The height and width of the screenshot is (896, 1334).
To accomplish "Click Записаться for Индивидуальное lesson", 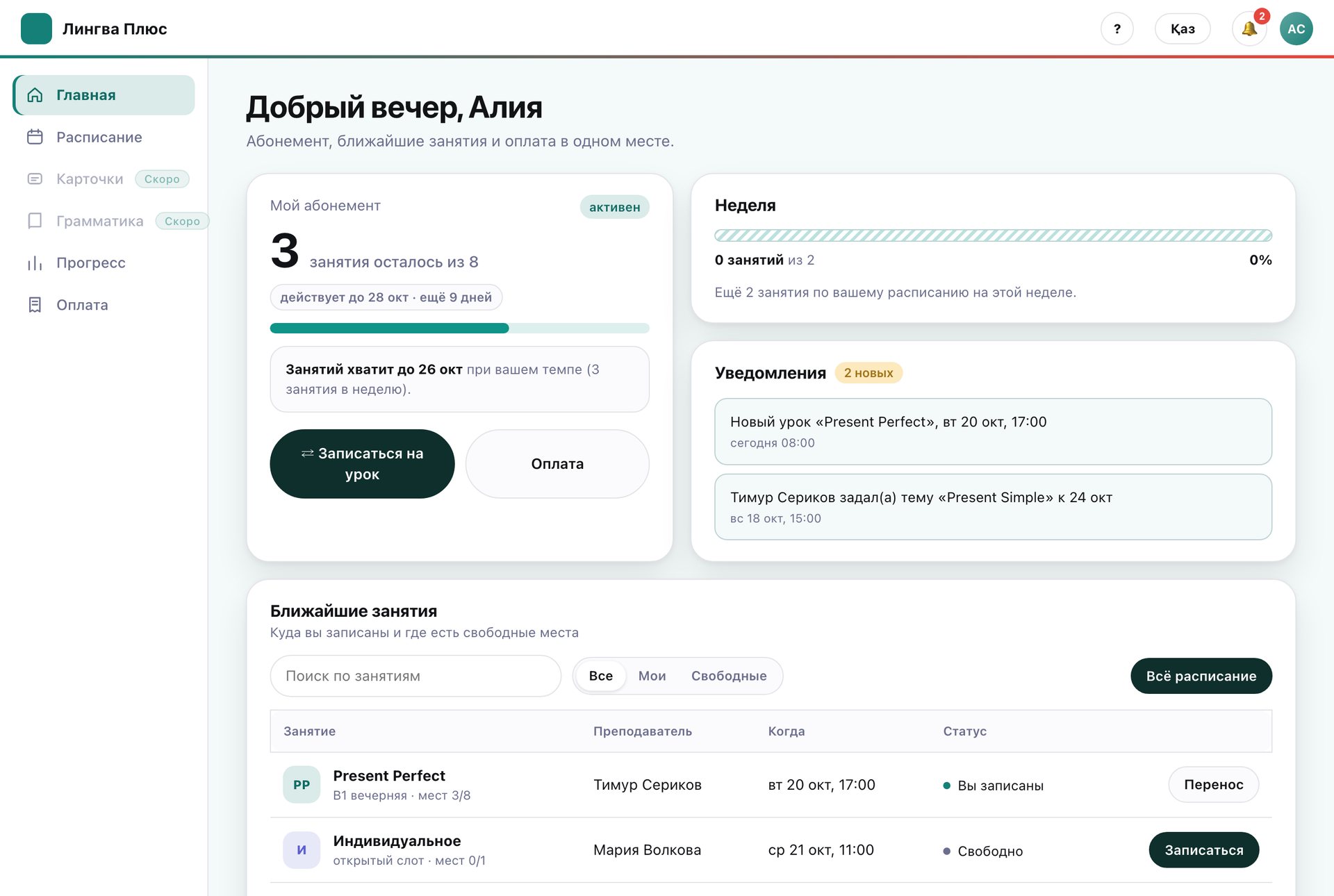I will coord(1204,850).
